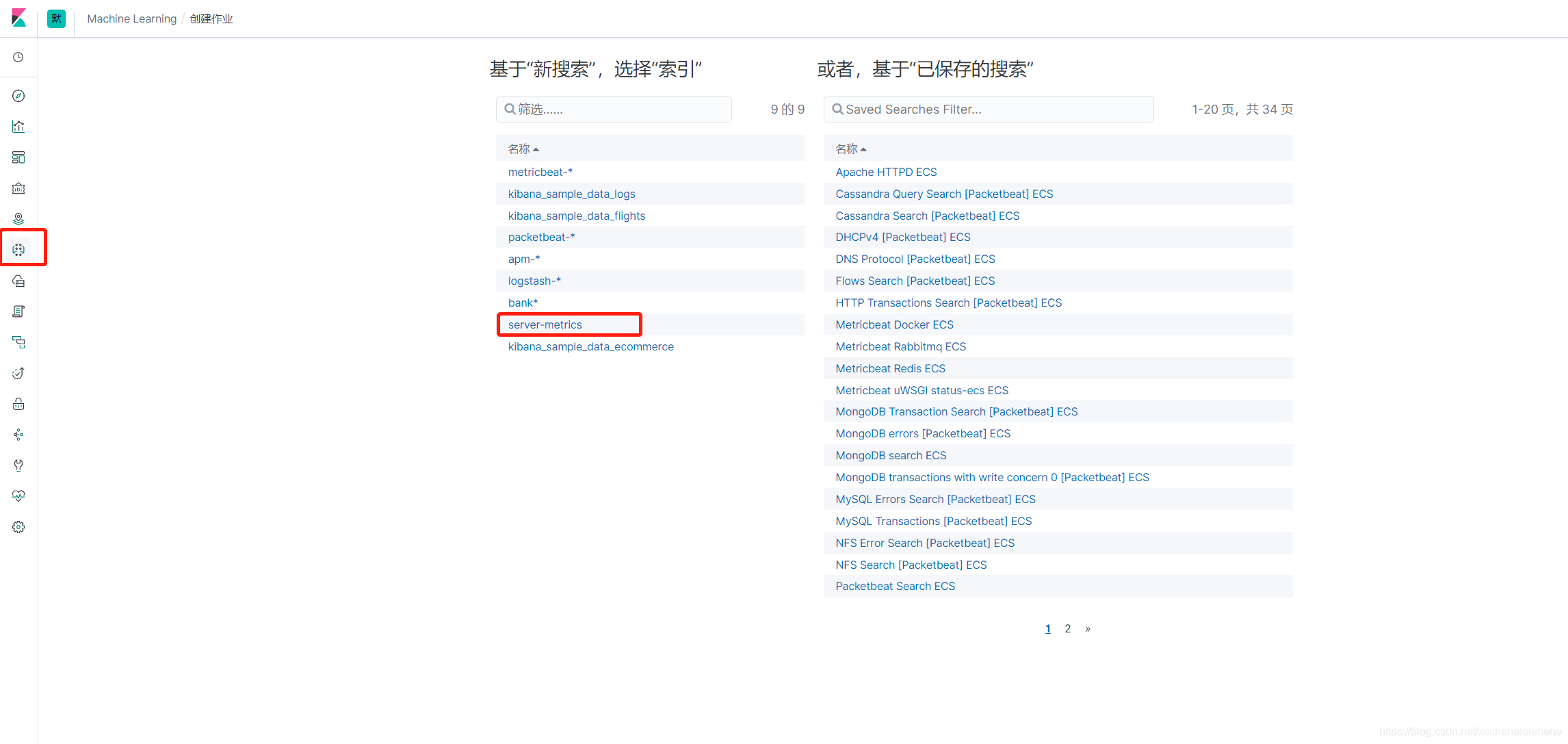Screen dimensions: 1568x744
Task: Click Machine Learning breadcrumb
Action: [x=131, y=18]
